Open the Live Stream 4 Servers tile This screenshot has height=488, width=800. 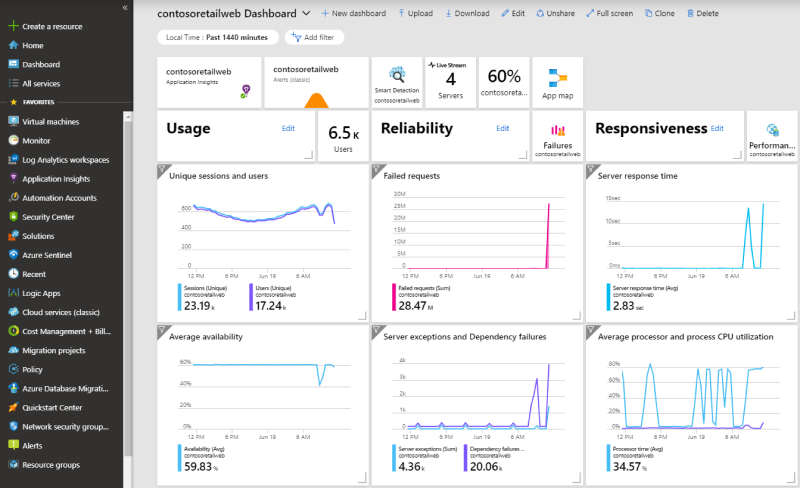coord(451,82)
